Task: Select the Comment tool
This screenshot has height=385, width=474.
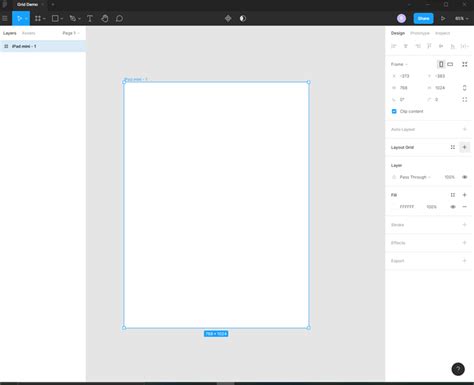Action: click(119, 19)
